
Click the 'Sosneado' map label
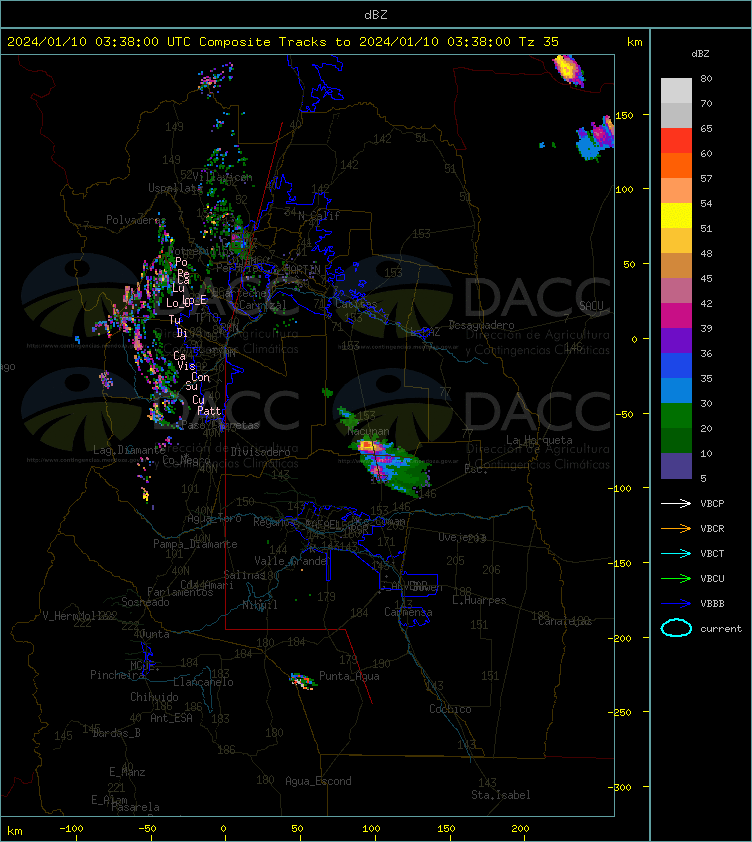(x=145, y=603)
